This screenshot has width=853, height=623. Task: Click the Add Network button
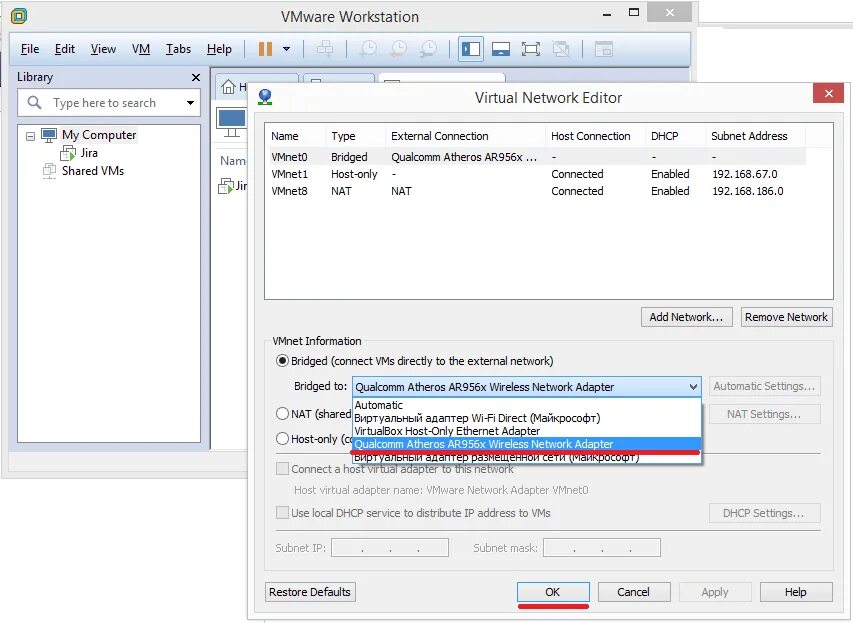coord(687,317)
